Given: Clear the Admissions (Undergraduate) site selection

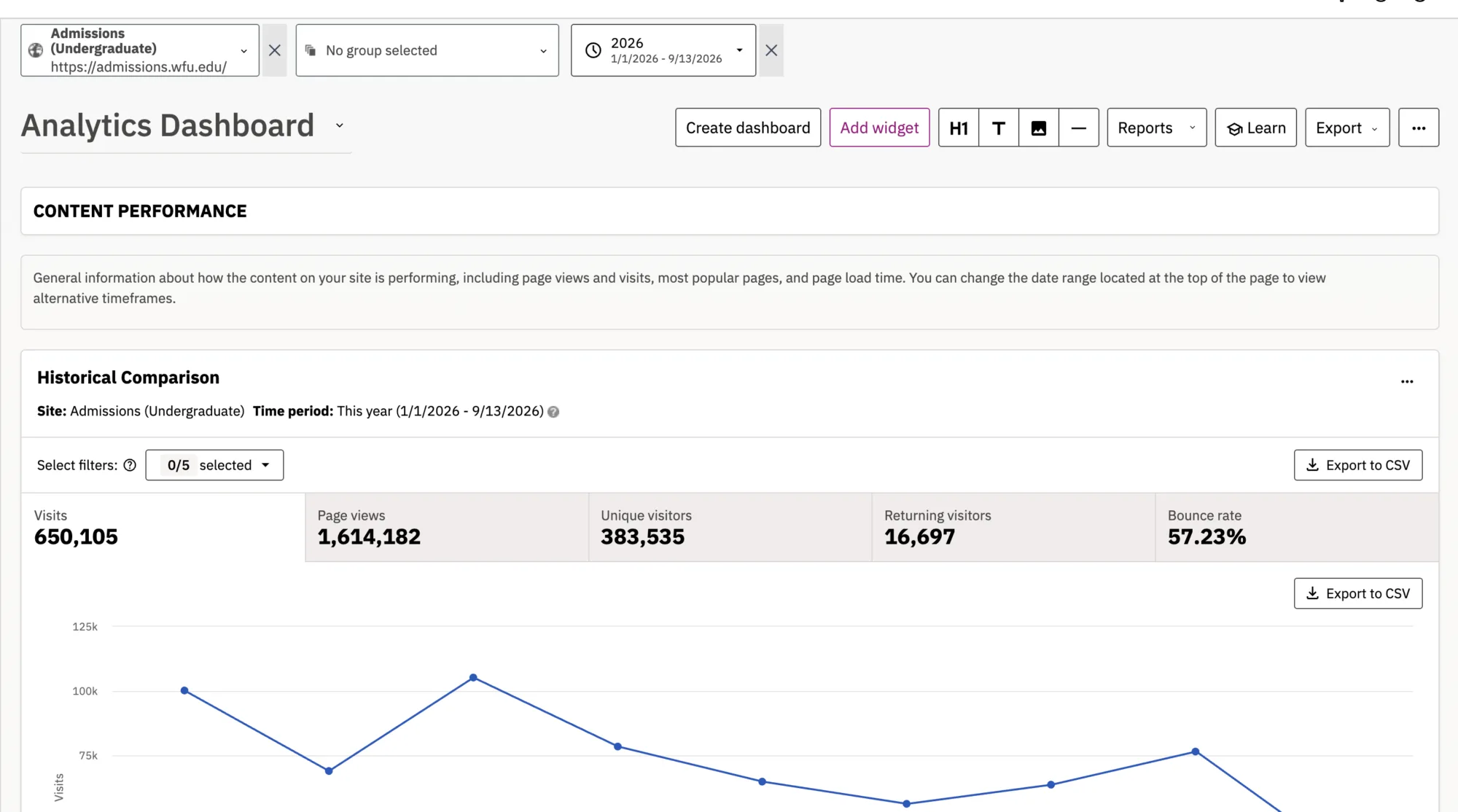Looking at the screenshot, I should 274,50.
